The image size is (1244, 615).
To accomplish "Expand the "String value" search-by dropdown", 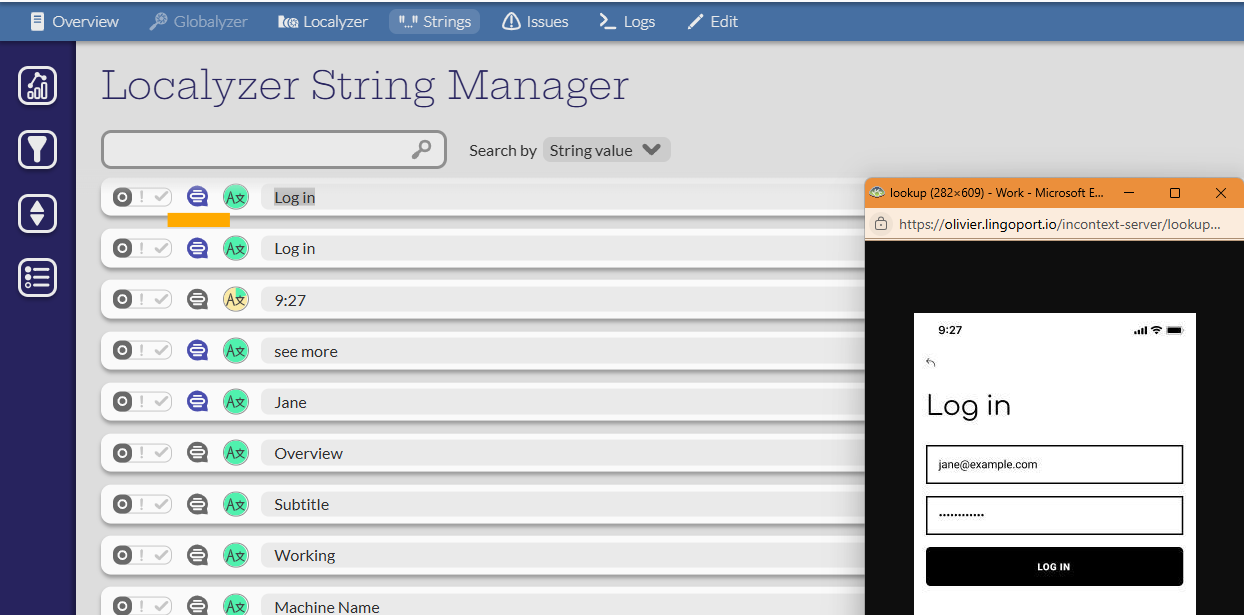I will tap(605, 150).
